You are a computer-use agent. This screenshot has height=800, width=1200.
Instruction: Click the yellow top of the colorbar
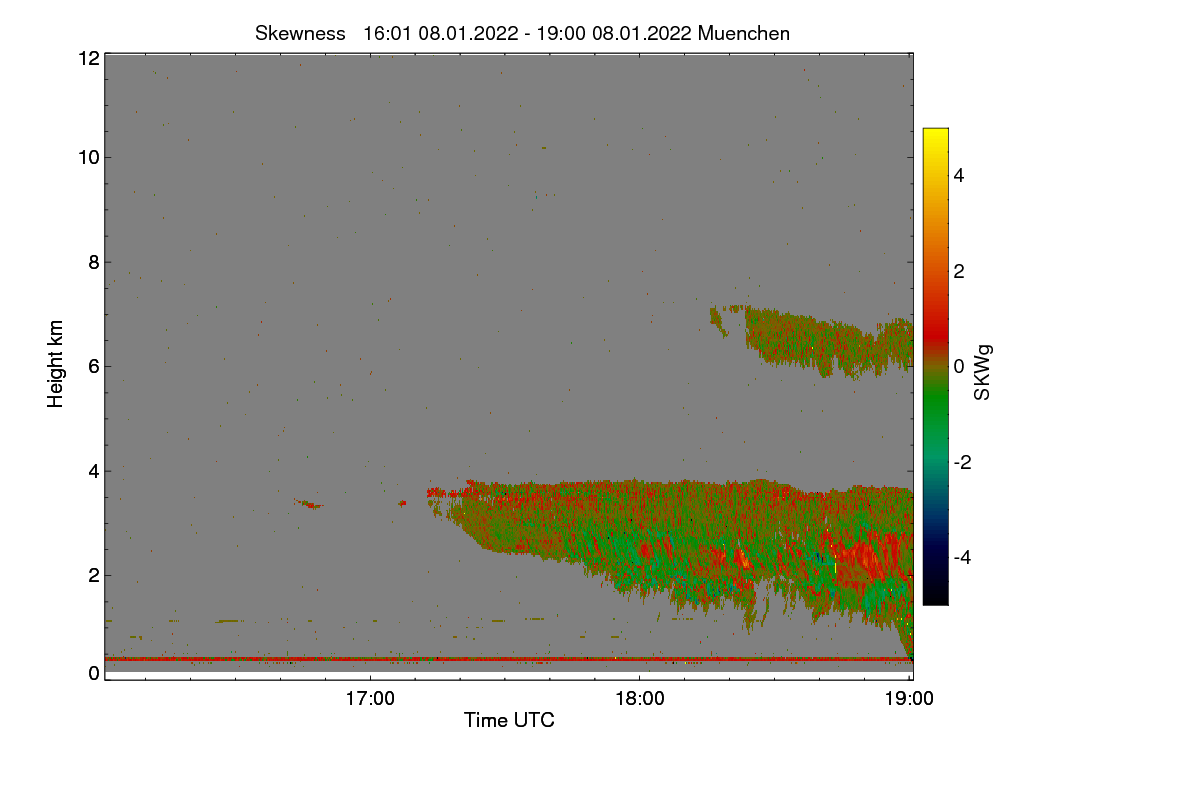(x=935, y=138)
